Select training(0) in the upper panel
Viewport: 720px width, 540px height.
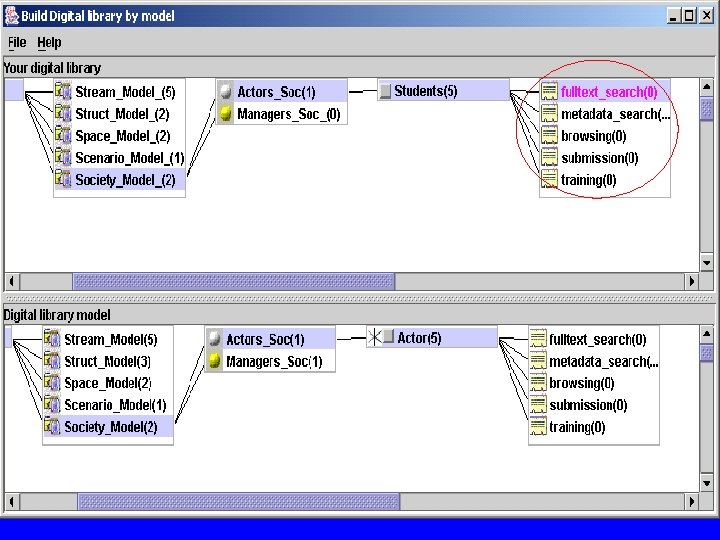point(588,180)
